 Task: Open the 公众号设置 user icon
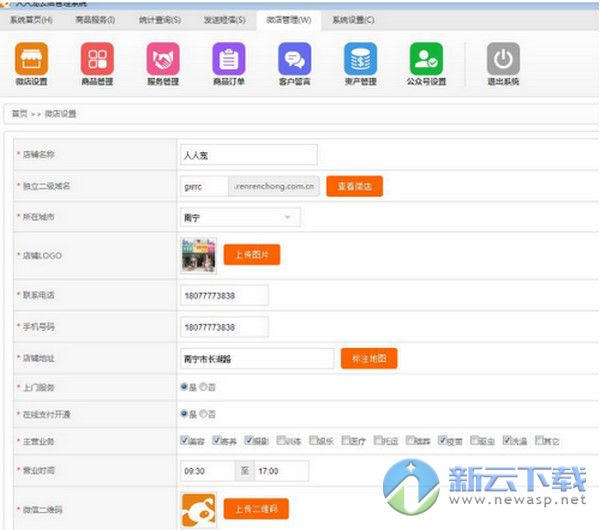point(426,59)
